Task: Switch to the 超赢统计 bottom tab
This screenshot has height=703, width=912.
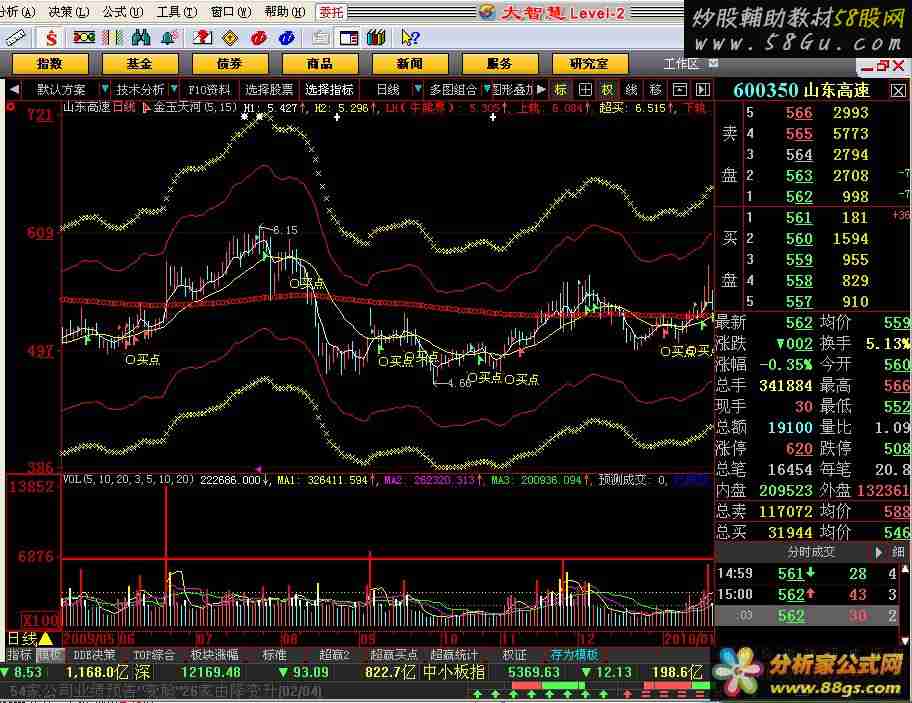Action: [x=454, y=655]
